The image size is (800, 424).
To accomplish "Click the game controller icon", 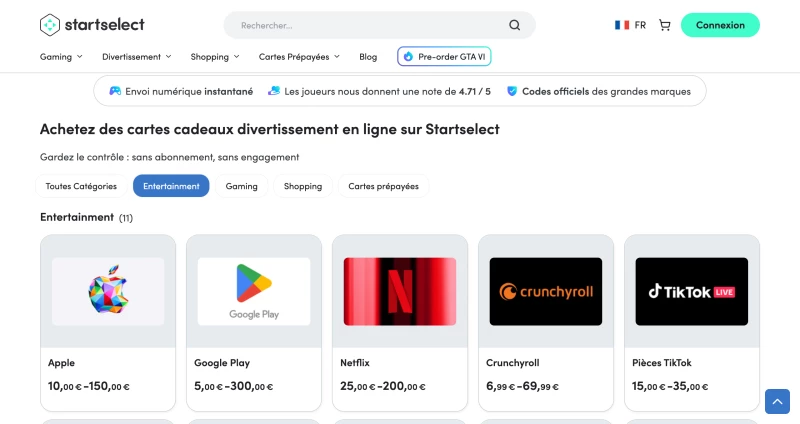I will pos(115,91).
